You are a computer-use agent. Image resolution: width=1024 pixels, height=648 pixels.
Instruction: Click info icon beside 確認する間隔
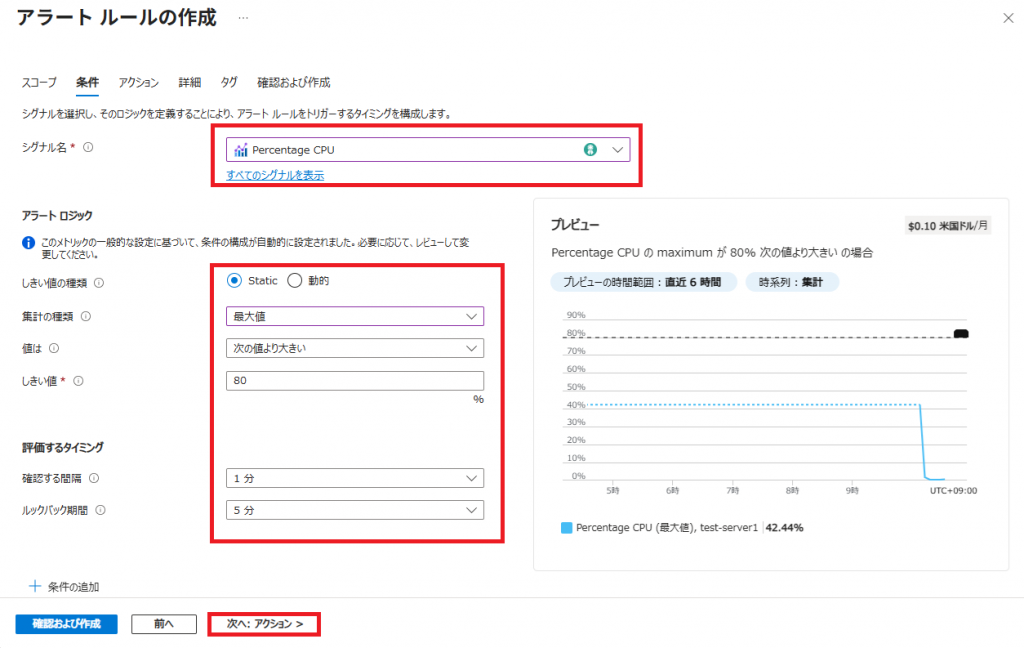click(94, 478)
